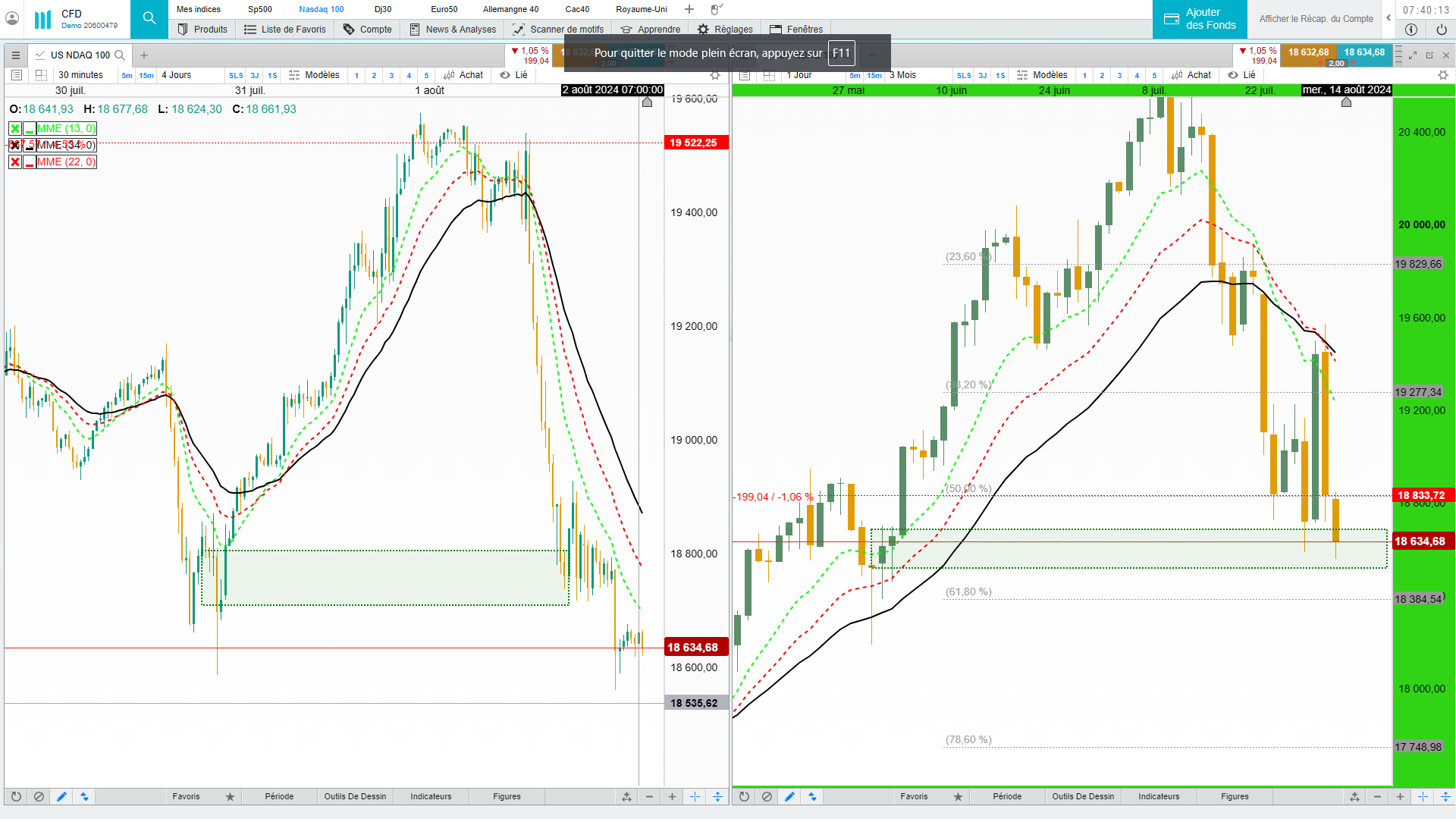Select the blue pencil draw tool on the left chart
The width and height of the screenshot is (1456, 819).
point(61,796)
